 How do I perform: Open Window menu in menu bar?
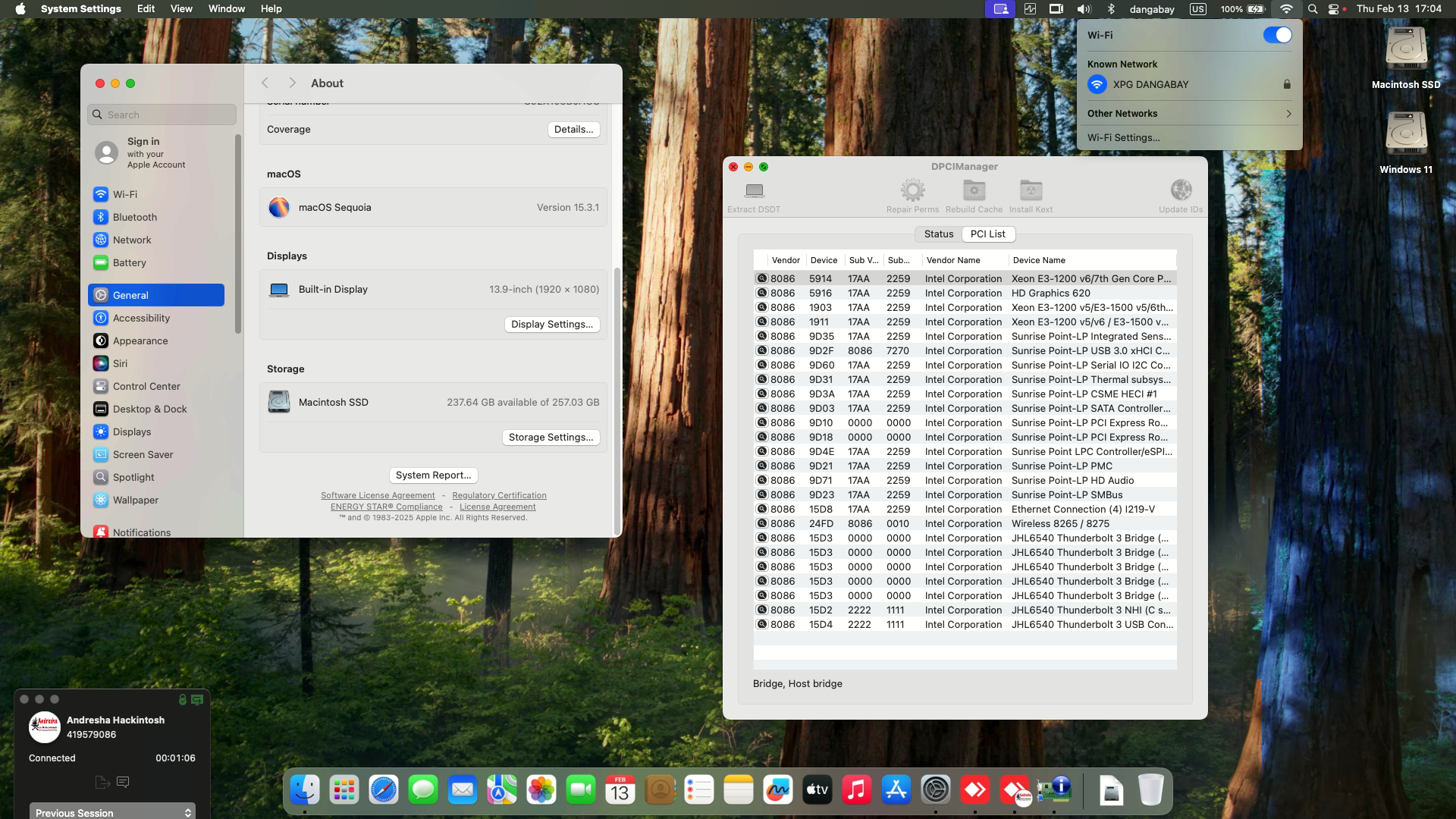[x=226, y=9]
